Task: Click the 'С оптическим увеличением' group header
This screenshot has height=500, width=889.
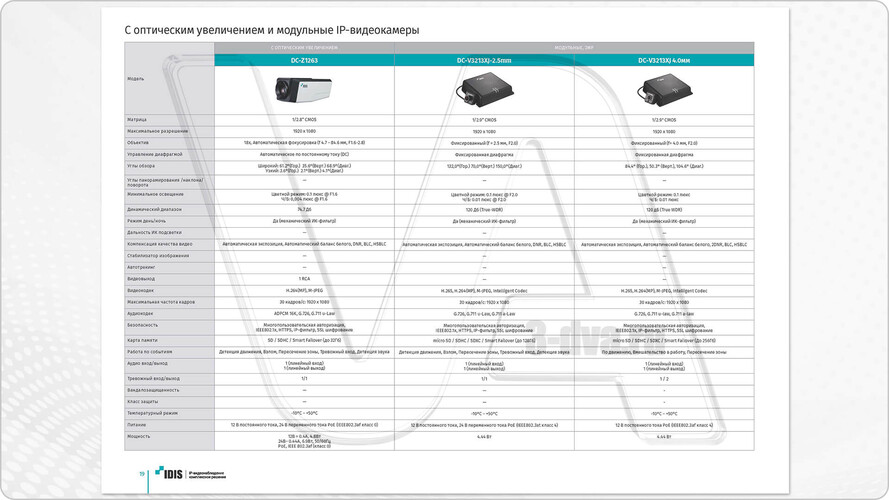Action: (x=304, y=48)
